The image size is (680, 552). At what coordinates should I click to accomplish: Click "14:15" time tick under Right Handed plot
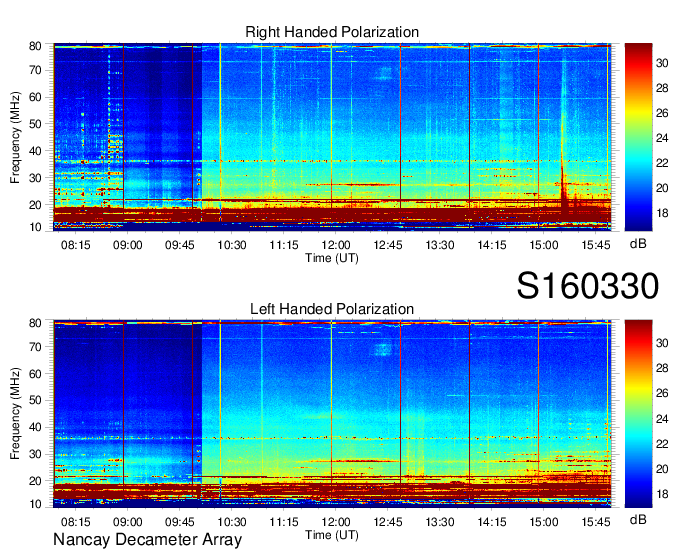click(492, 245)
